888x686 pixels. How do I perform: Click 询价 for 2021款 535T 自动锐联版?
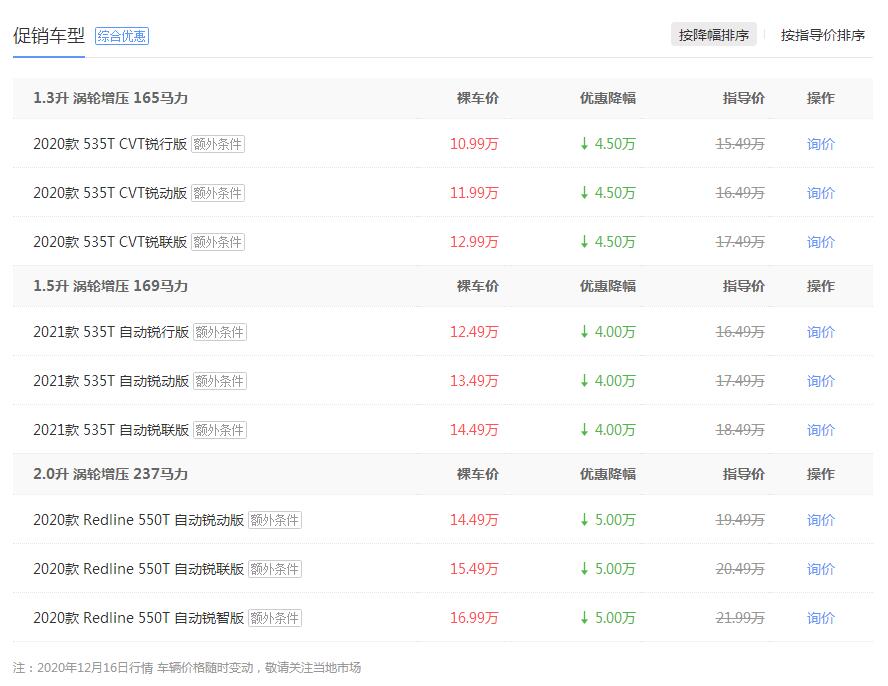pyautogui.click(x=821, y=430)
